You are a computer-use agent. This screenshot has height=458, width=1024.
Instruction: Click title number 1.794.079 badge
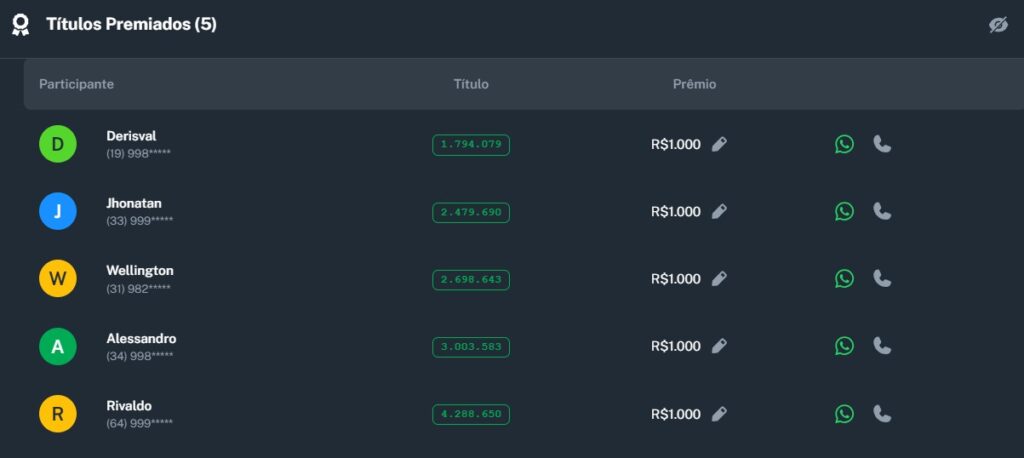tap(471, 145)
